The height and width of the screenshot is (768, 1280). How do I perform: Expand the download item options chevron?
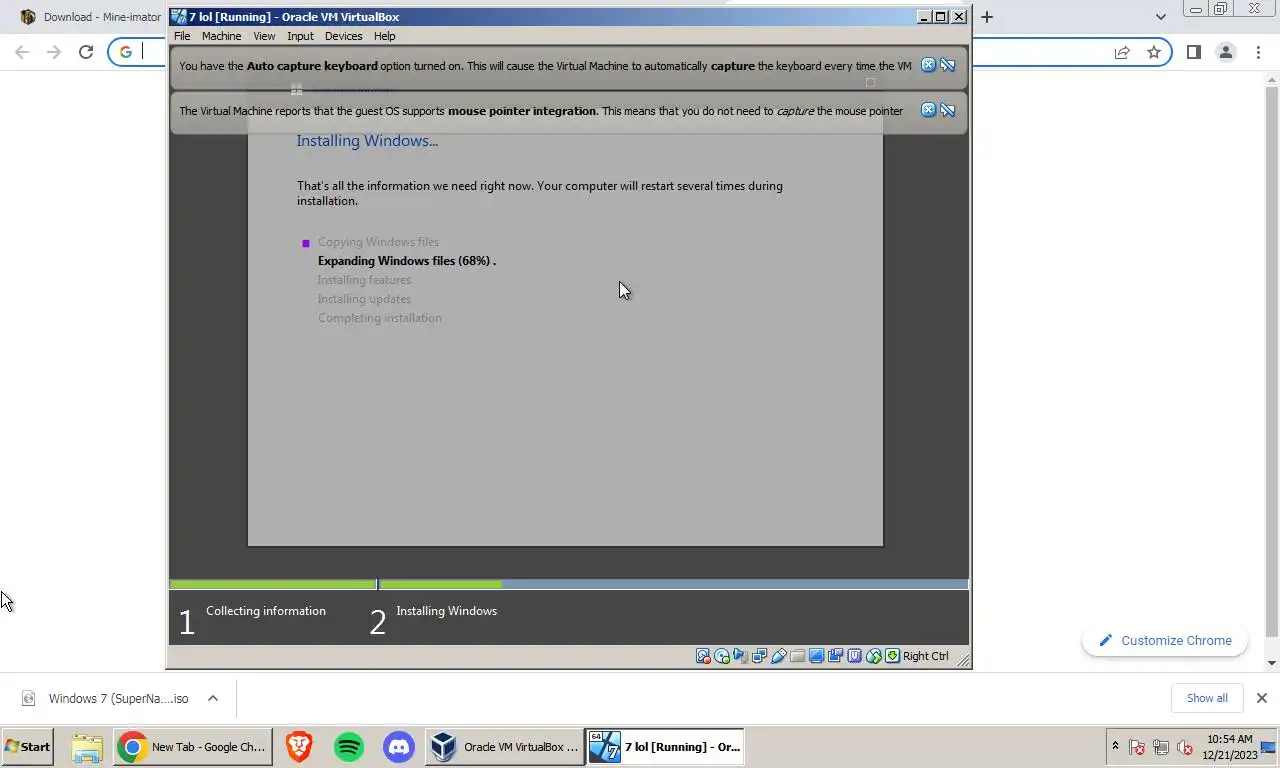click(213, 698)
